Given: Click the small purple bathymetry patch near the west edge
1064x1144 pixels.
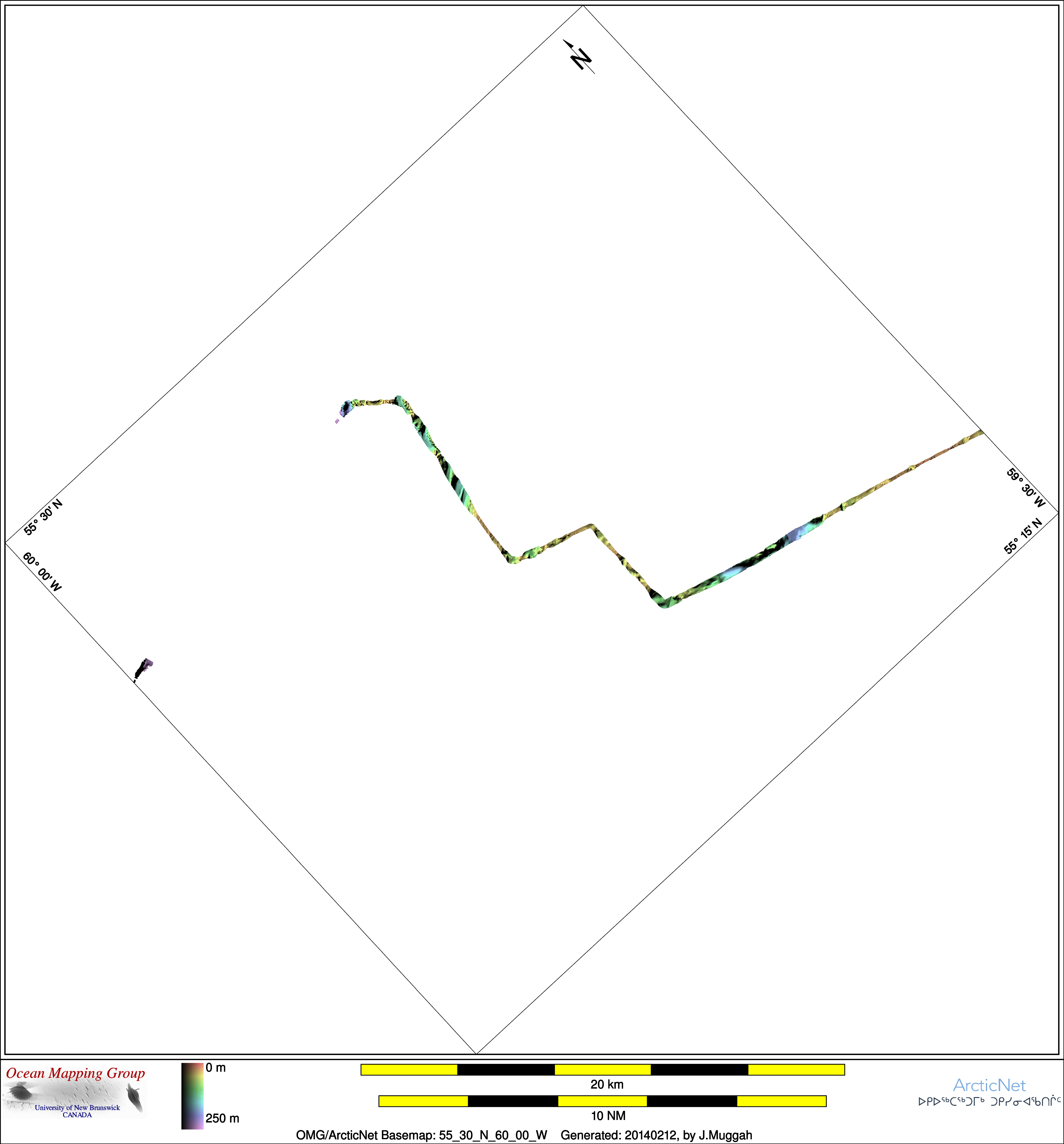Looking at the screenshot, I should click(144, 668).
